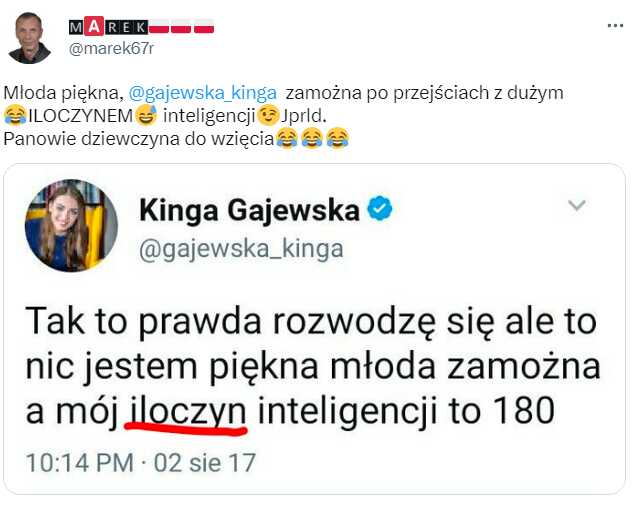Screen dimensions: 637x509
Task: Expand the quoted tweet chevron dropdown
Action: pyautogui.click(x=577, y=206)
